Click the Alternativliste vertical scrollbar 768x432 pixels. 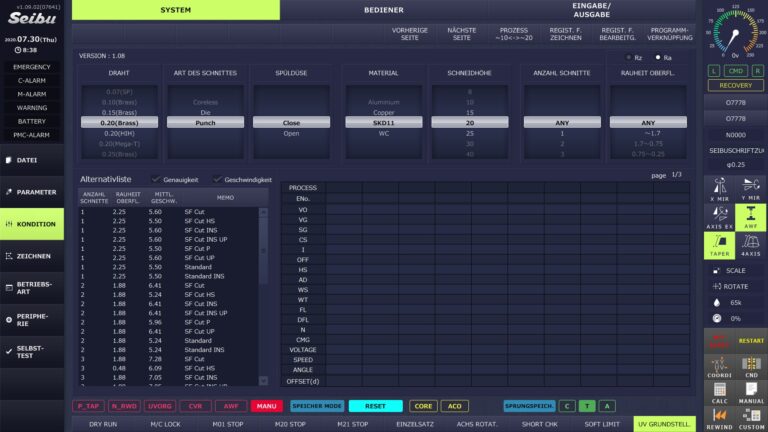(263, 296)
